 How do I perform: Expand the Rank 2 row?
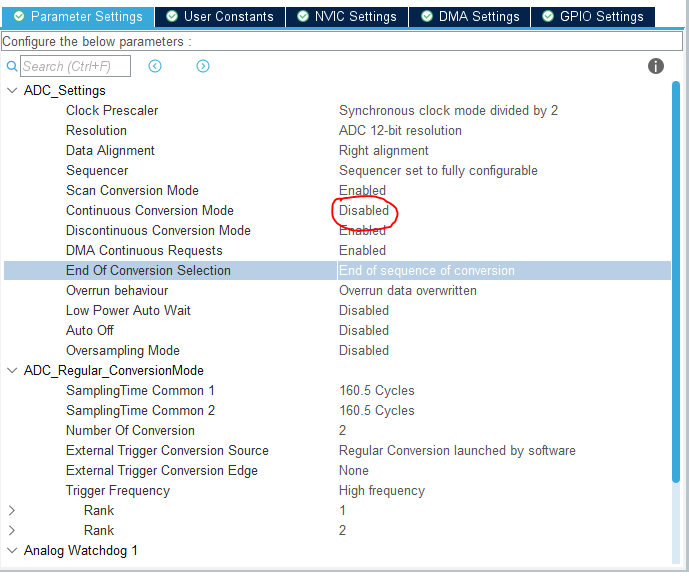coord(12,531)
